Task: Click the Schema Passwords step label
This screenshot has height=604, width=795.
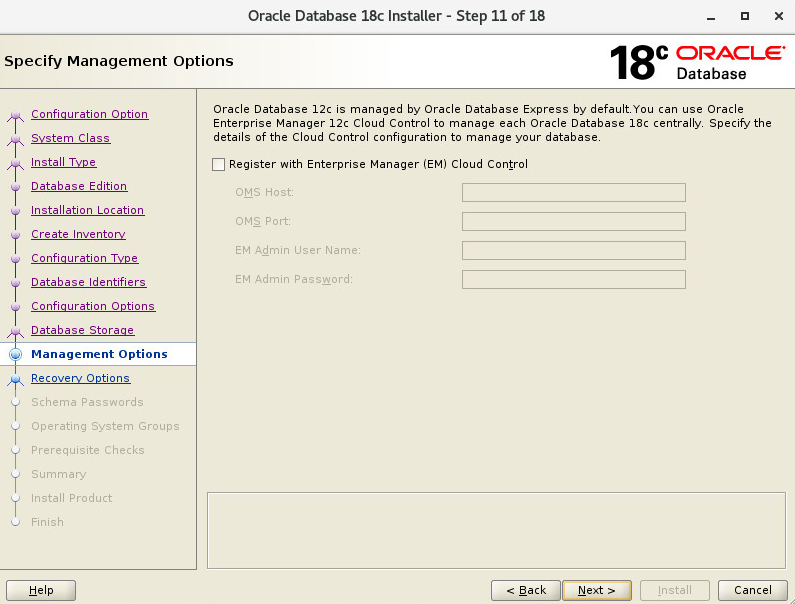Action: pyautogui.click(x=87, y=402)
